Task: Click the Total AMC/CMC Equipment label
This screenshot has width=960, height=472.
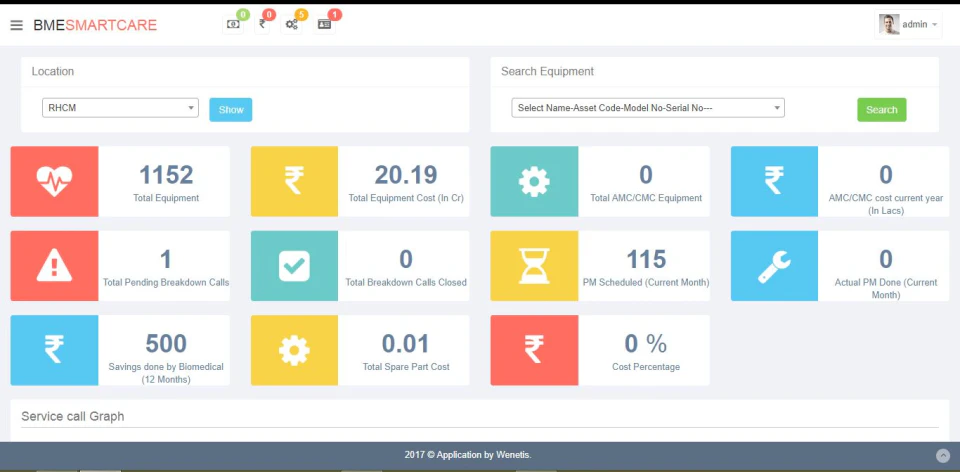Action: pyautogui.click(x=646, y=198)
